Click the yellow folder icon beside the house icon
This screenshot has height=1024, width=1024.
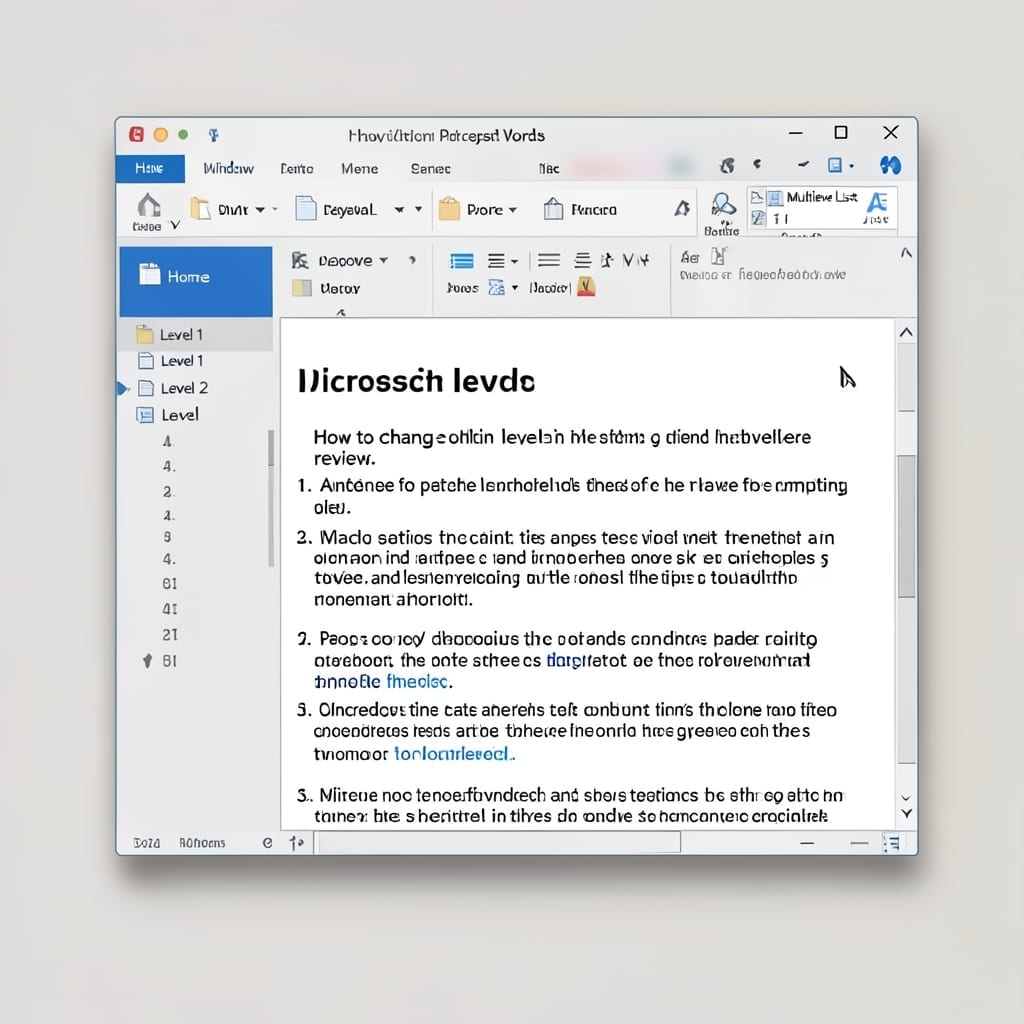(200, 209)
